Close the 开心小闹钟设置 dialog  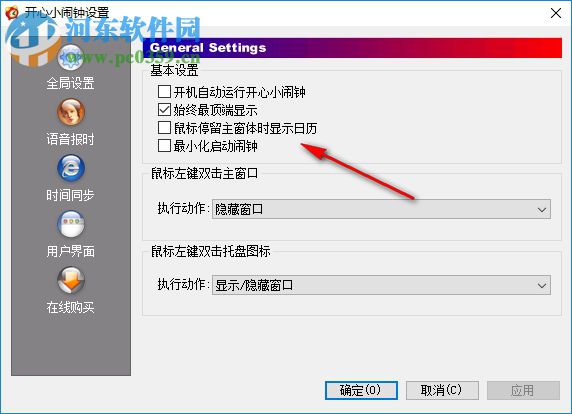(556, 13)
